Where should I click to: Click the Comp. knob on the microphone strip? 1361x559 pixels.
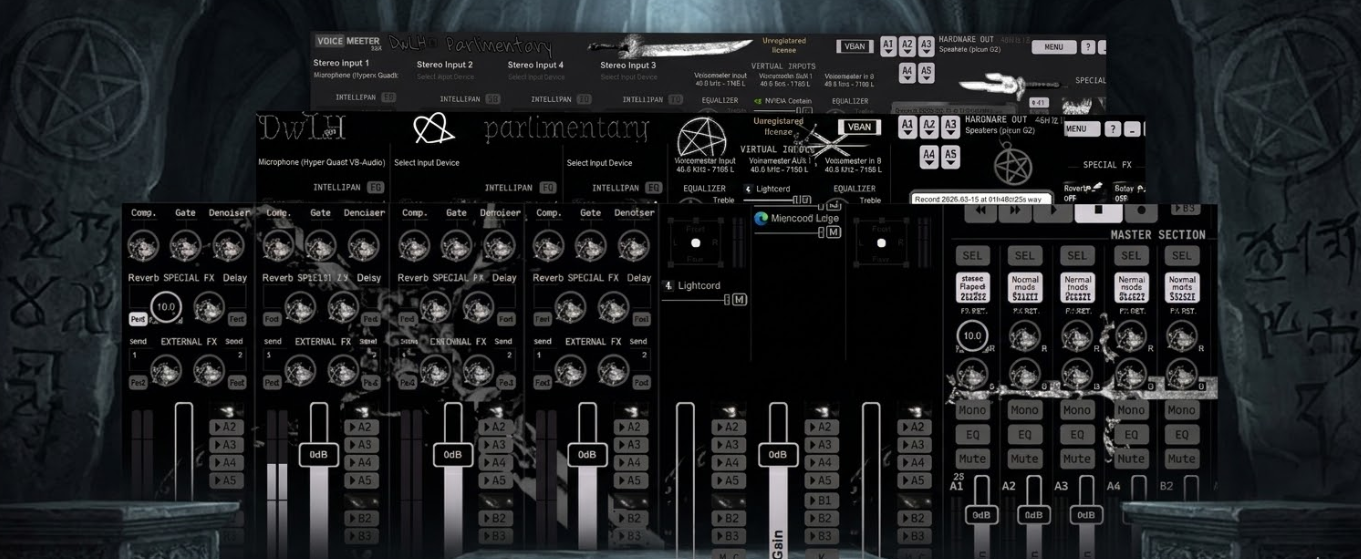[143, 244]
